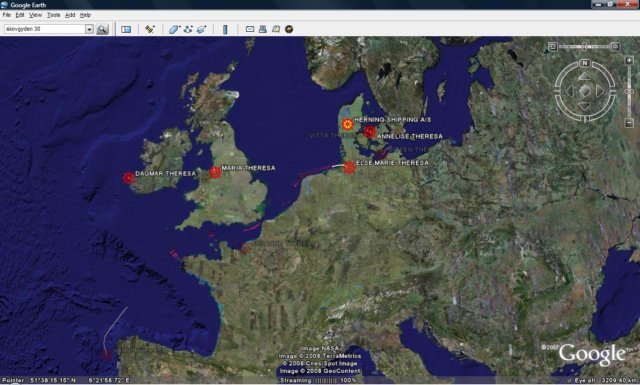
Task: Expand the search history dropdown arrow
Action: pos(89,29)
